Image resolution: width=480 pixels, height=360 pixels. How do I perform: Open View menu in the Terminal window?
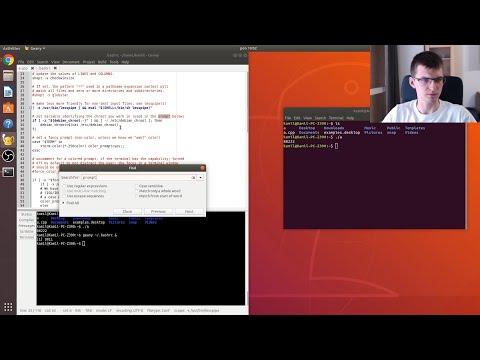click(307, 118)
